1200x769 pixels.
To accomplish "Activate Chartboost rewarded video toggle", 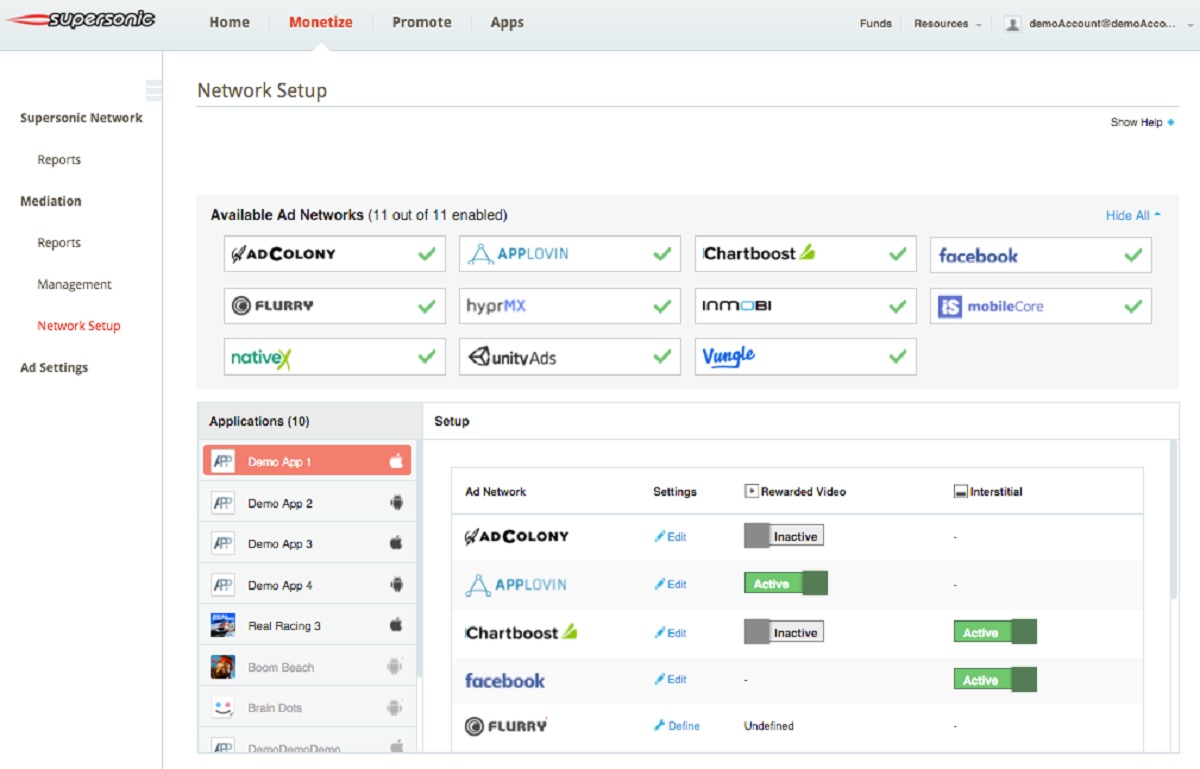I will tap(784, 632).
